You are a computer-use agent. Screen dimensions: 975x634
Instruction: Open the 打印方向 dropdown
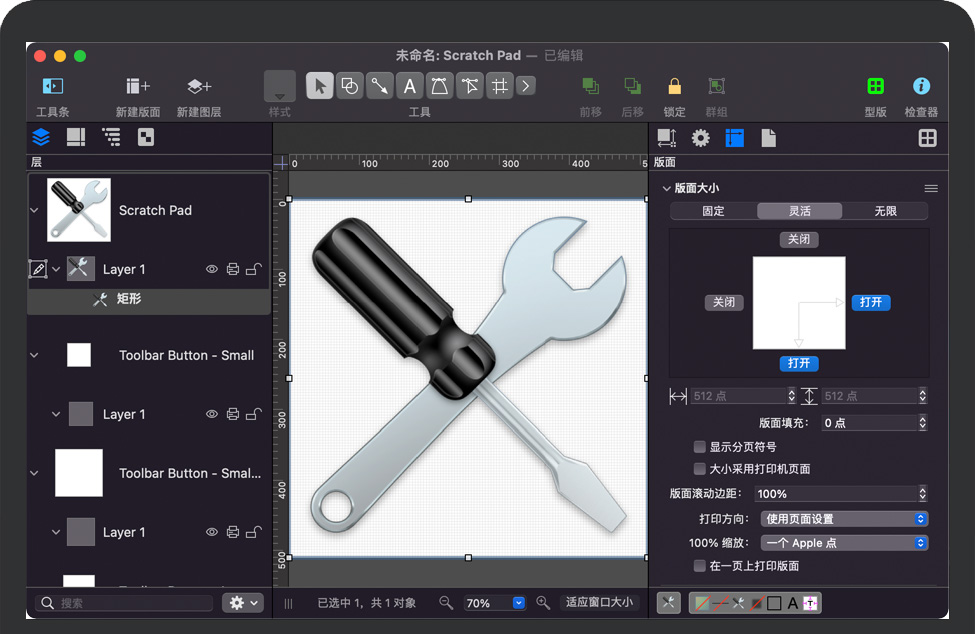click(845, 519)
